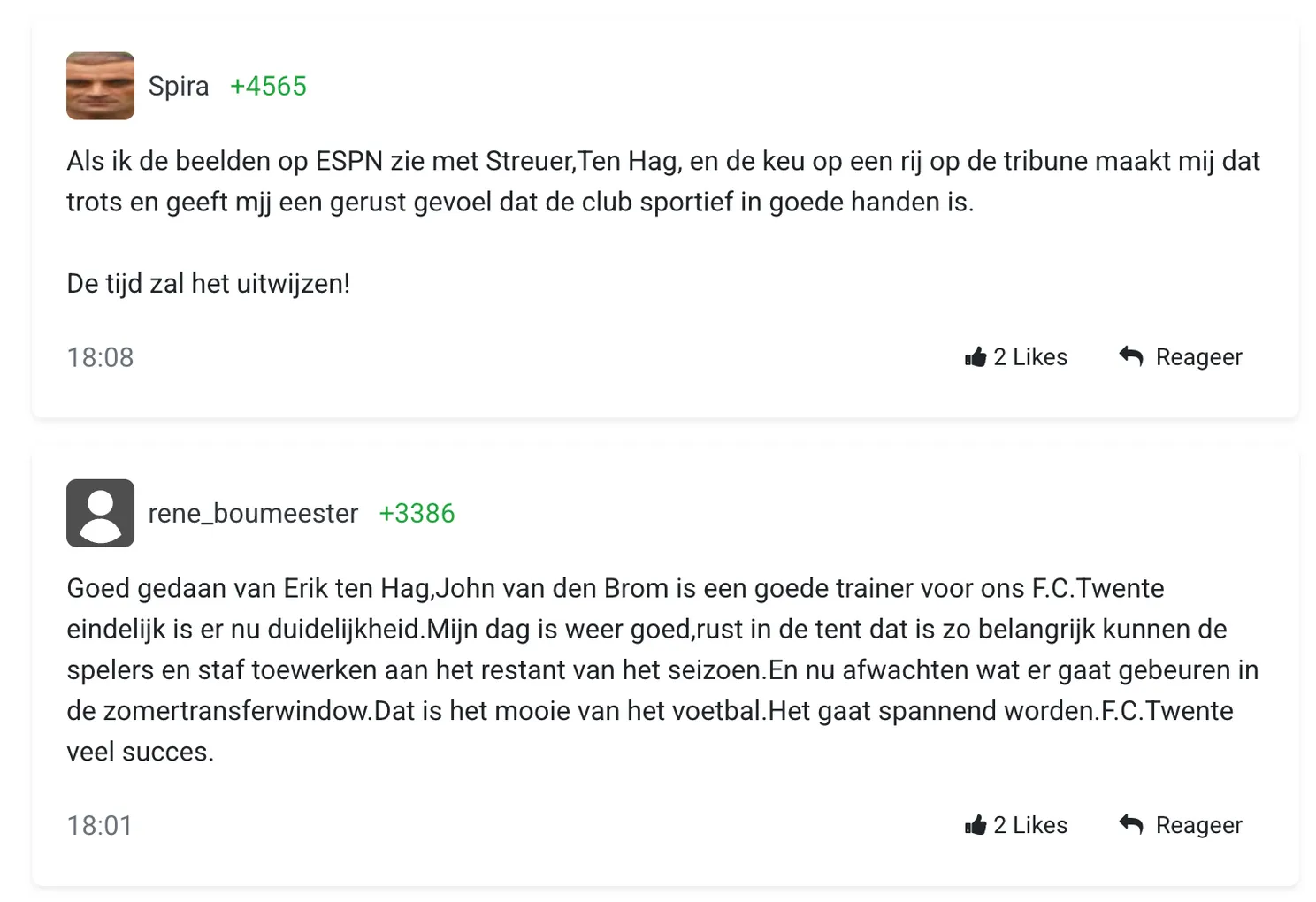Click the thumbs-up icon on Spira's comment
1316x902 pixels.
976,356
